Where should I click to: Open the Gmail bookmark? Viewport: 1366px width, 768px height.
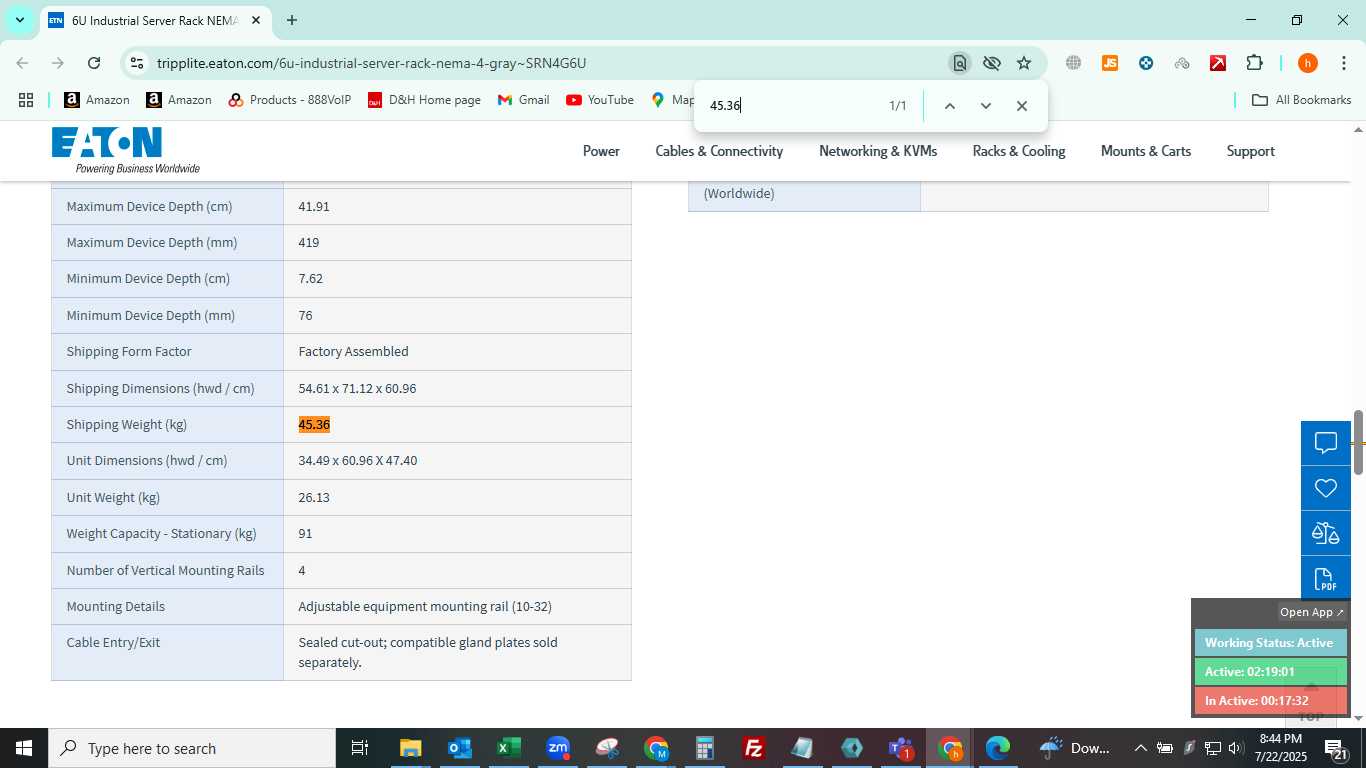pyautogui.click(x=524, y=100)
